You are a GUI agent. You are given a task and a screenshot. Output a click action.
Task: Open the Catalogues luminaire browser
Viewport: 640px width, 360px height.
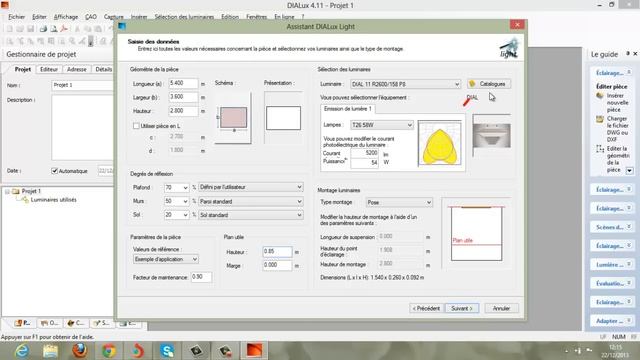[489, 84]
